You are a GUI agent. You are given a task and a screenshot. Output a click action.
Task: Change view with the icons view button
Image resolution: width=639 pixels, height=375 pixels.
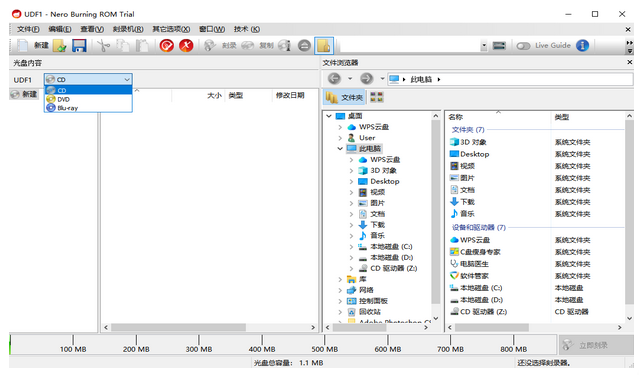click(376, 97)
